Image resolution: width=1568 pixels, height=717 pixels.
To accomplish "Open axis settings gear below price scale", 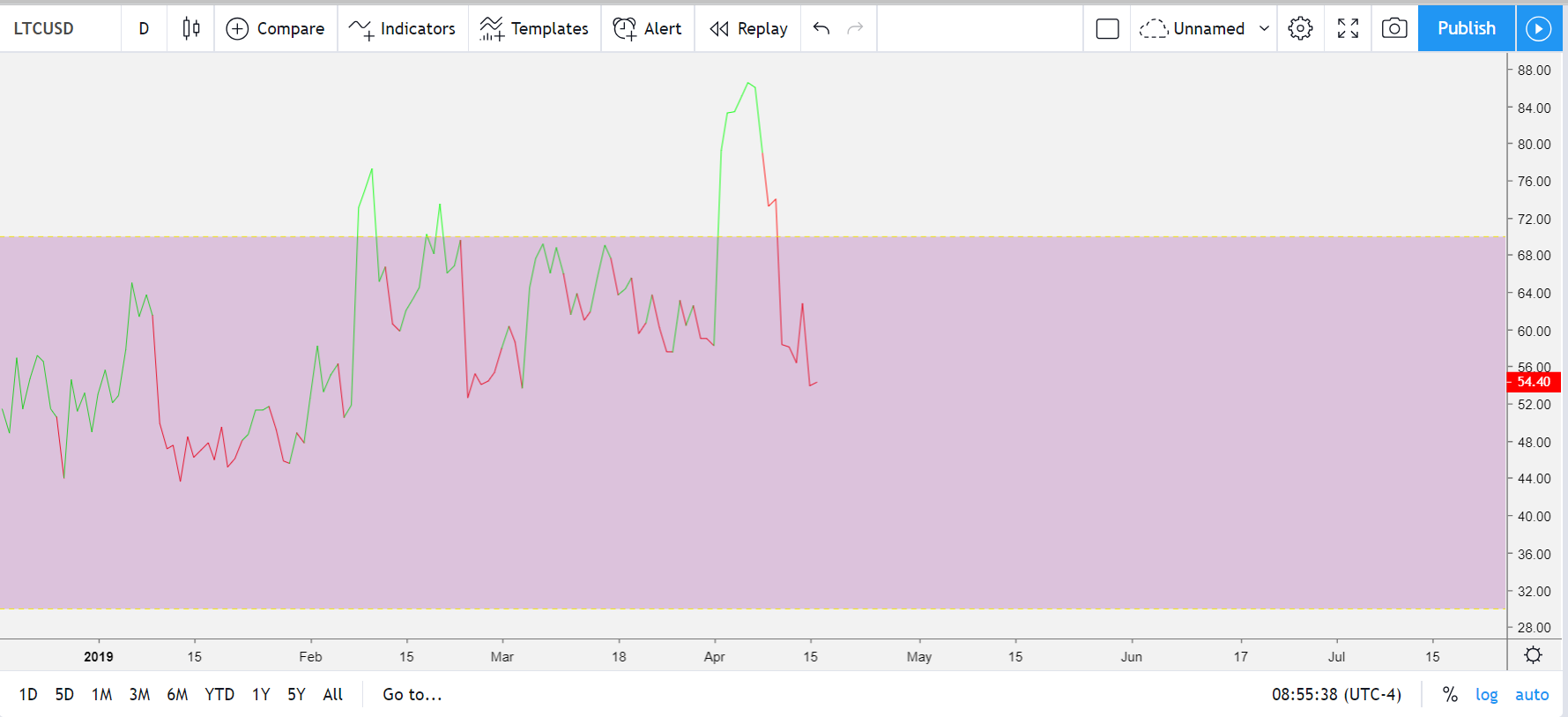I will [x=1534, y=655].
